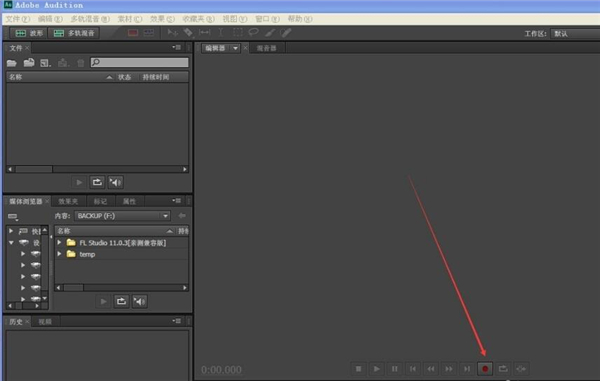Toggle Loop Playback in Files panel

coord(97,182)
